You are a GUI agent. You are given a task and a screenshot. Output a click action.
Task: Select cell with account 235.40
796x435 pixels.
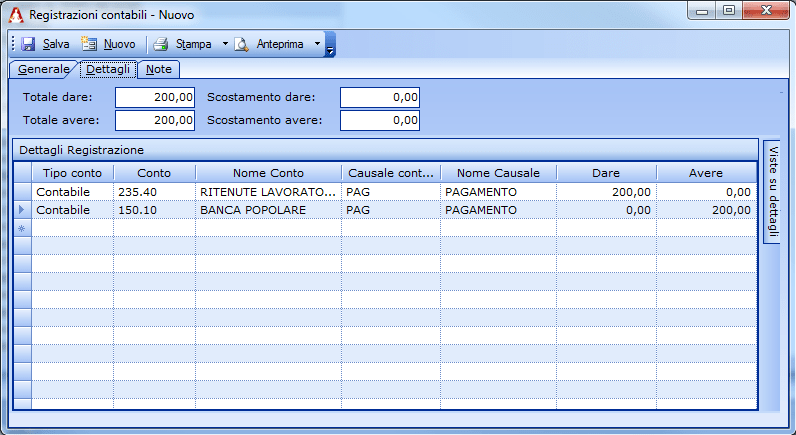(154, 192)
